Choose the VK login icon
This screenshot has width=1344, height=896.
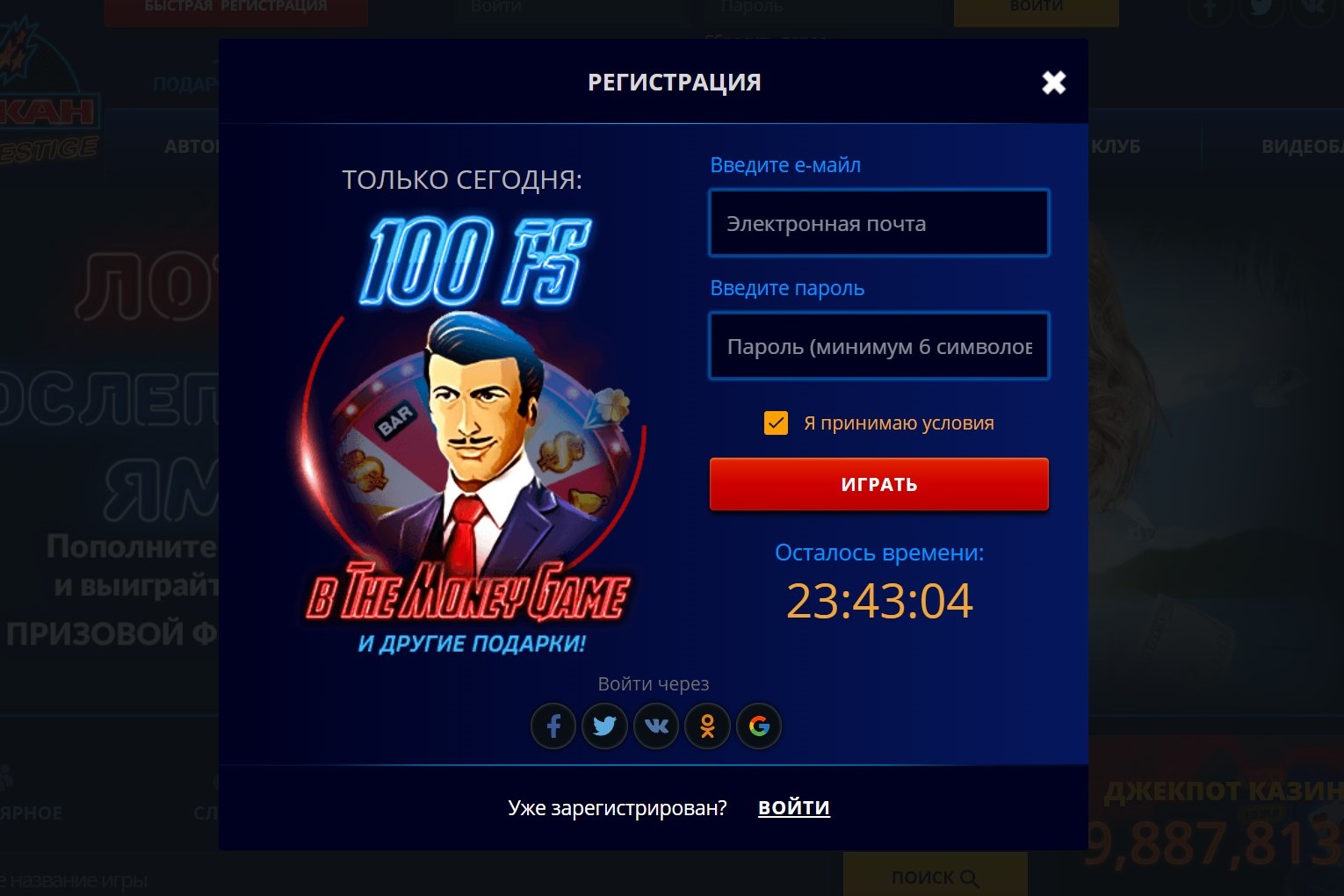click(x=656, y=726)
